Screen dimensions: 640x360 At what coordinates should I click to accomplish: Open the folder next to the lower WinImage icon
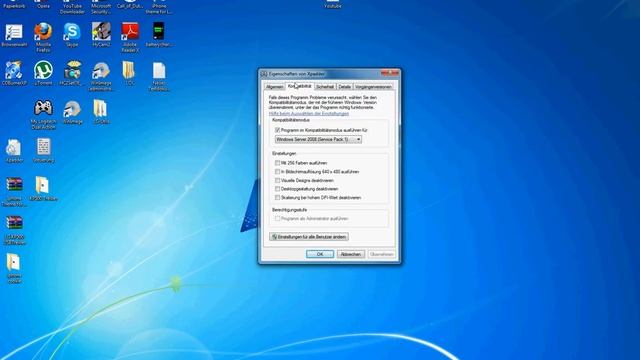(x=100, y=111)
